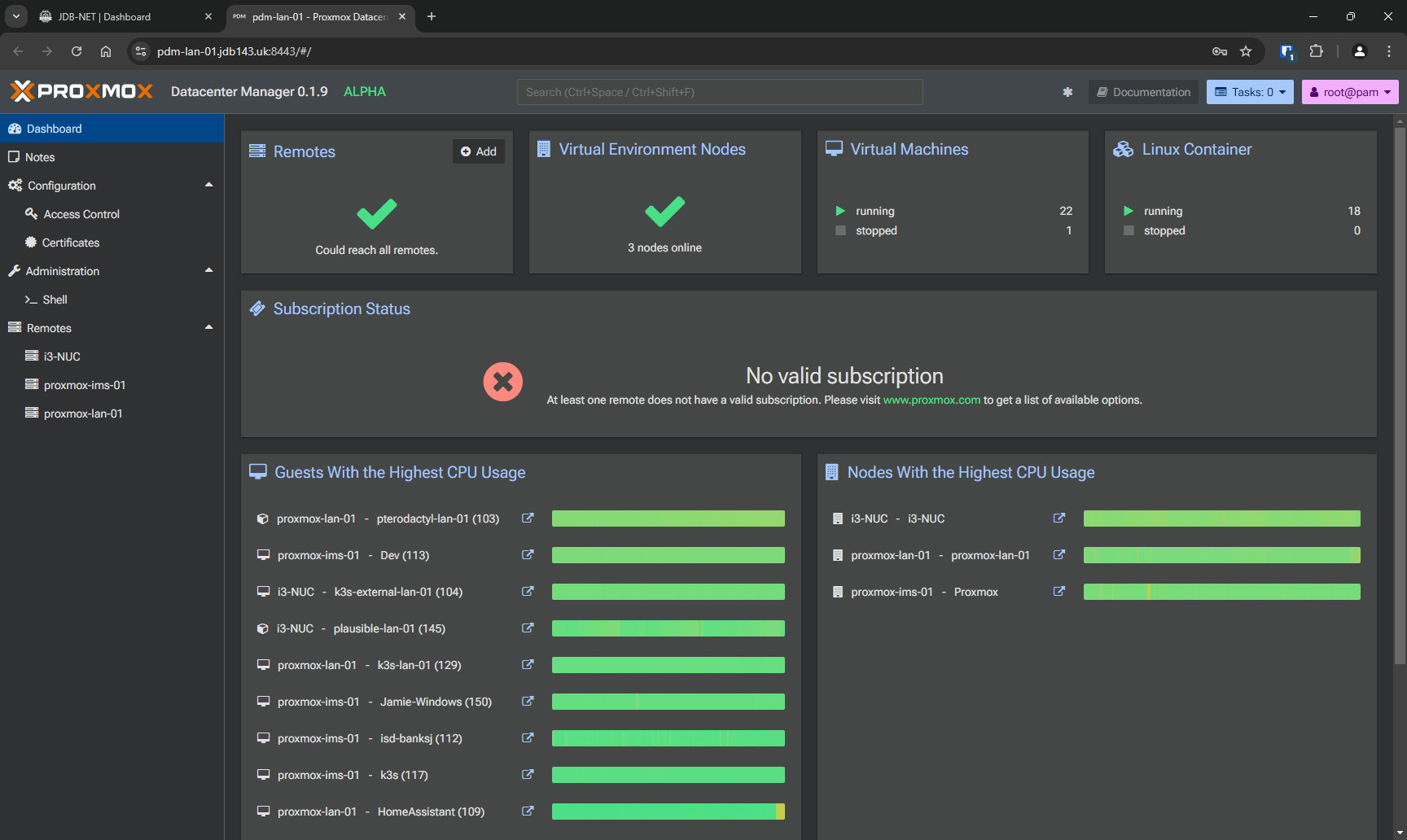Collapse the Remotes tree section
The image size is (1407, 840).
pyautogui.click(x=208, y=328)
